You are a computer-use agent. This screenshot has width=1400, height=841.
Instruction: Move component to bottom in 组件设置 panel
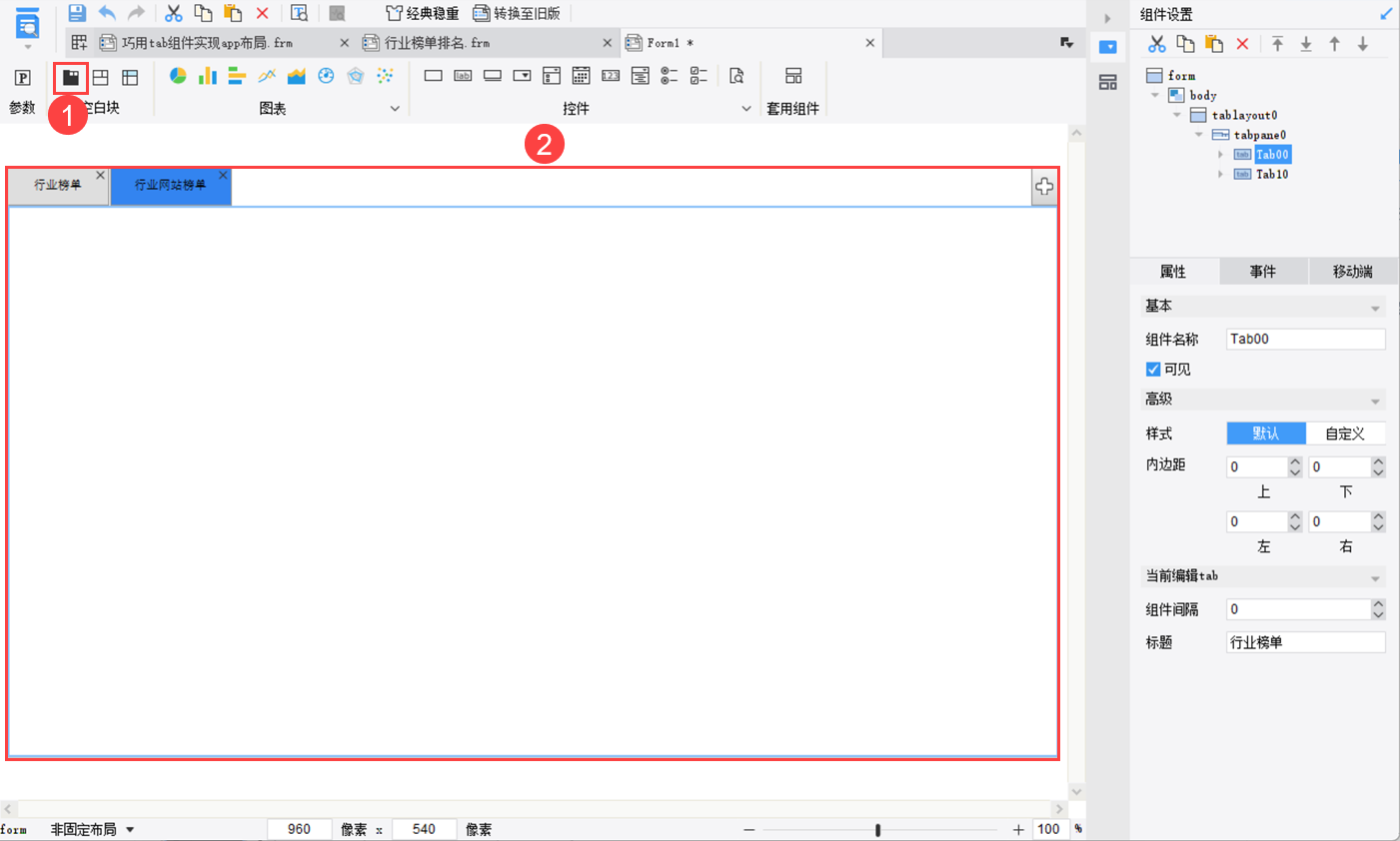pyautogui.click(x=1306, y=44)
